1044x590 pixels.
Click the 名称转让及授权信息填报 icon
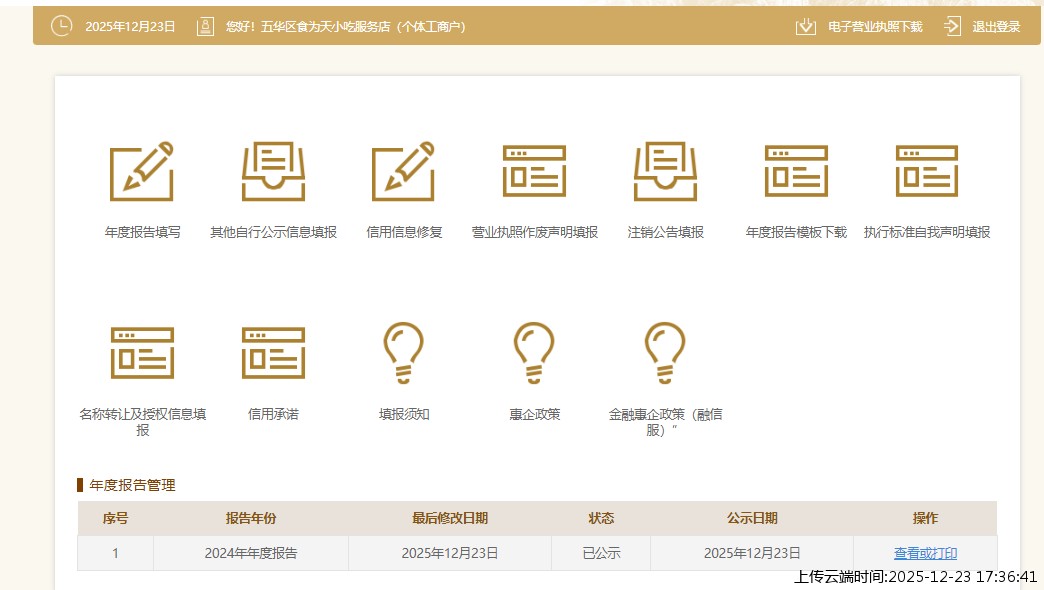142,352
